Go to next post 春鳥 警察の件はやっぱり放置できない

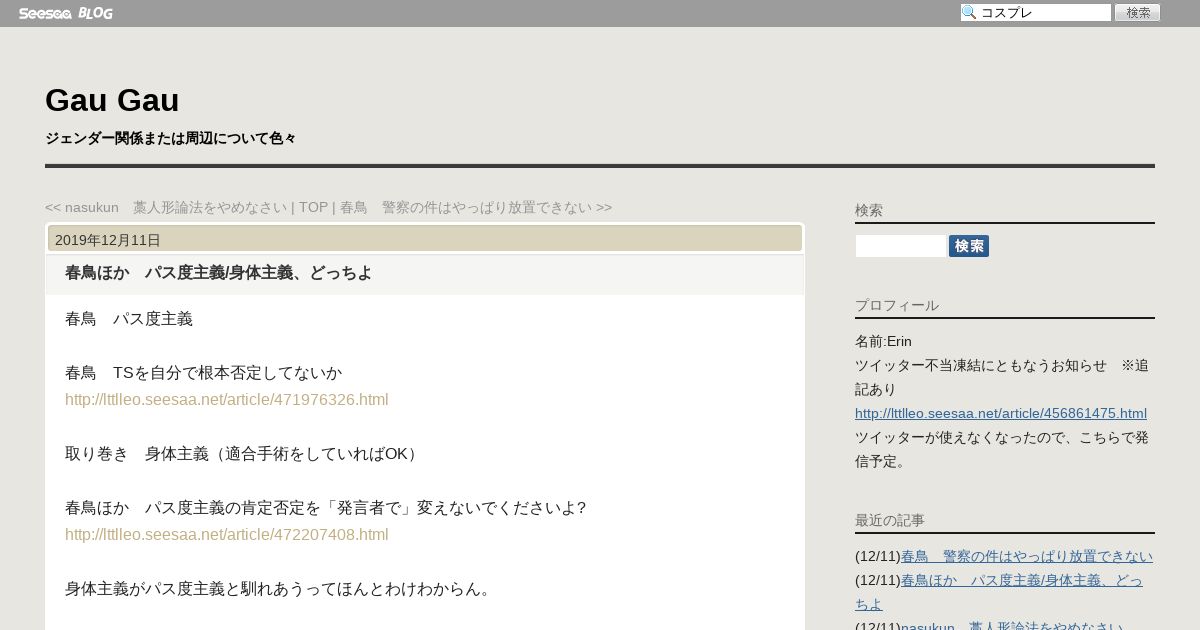coord(476,207)
